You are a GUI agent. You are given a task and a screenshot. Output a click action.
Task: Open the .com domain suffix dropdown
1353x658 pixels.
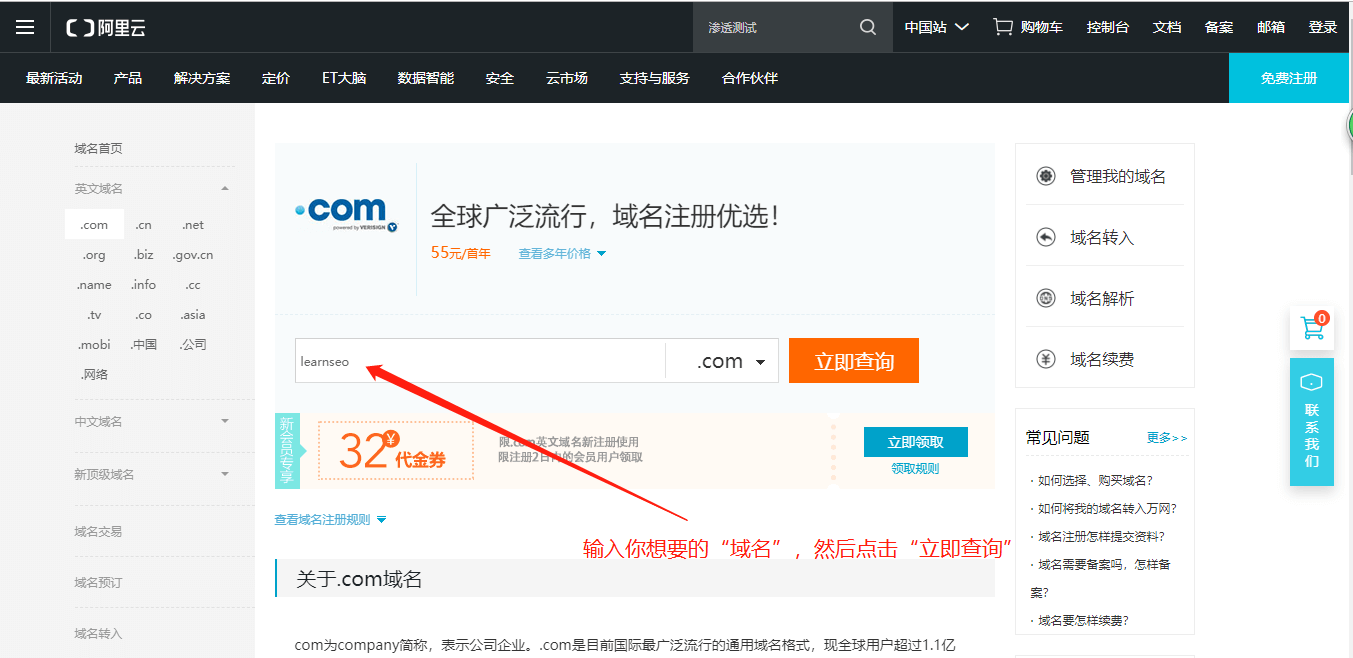722,362
